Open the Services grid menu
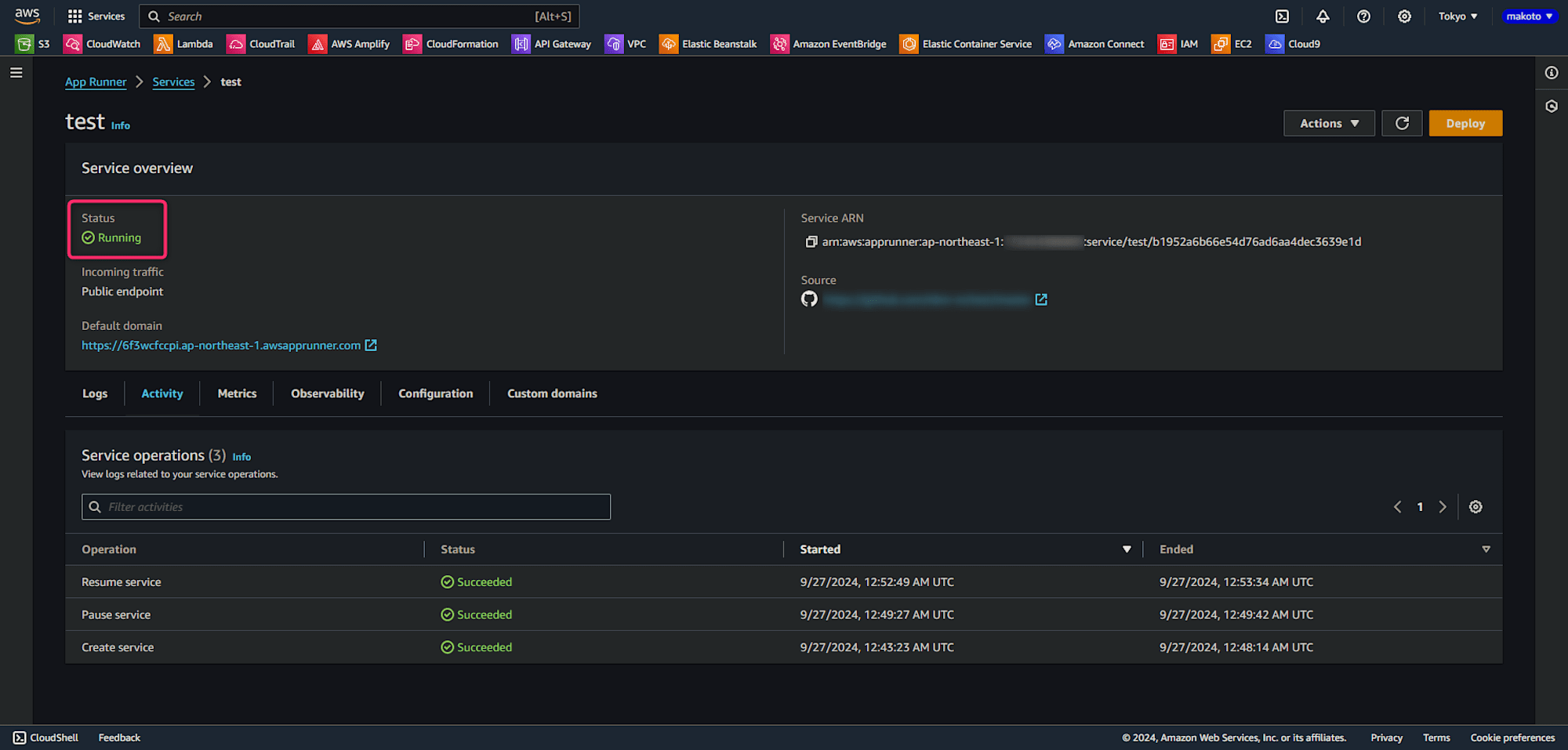The width and height of the screenshot is (1568, 750). (96, 16)
